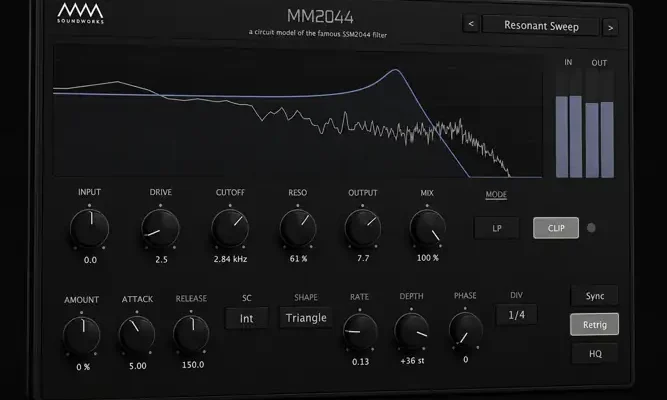Screen dimensions: 667x400
Task: Click the CUTOFF knob
Action: (x=230, y=229)
